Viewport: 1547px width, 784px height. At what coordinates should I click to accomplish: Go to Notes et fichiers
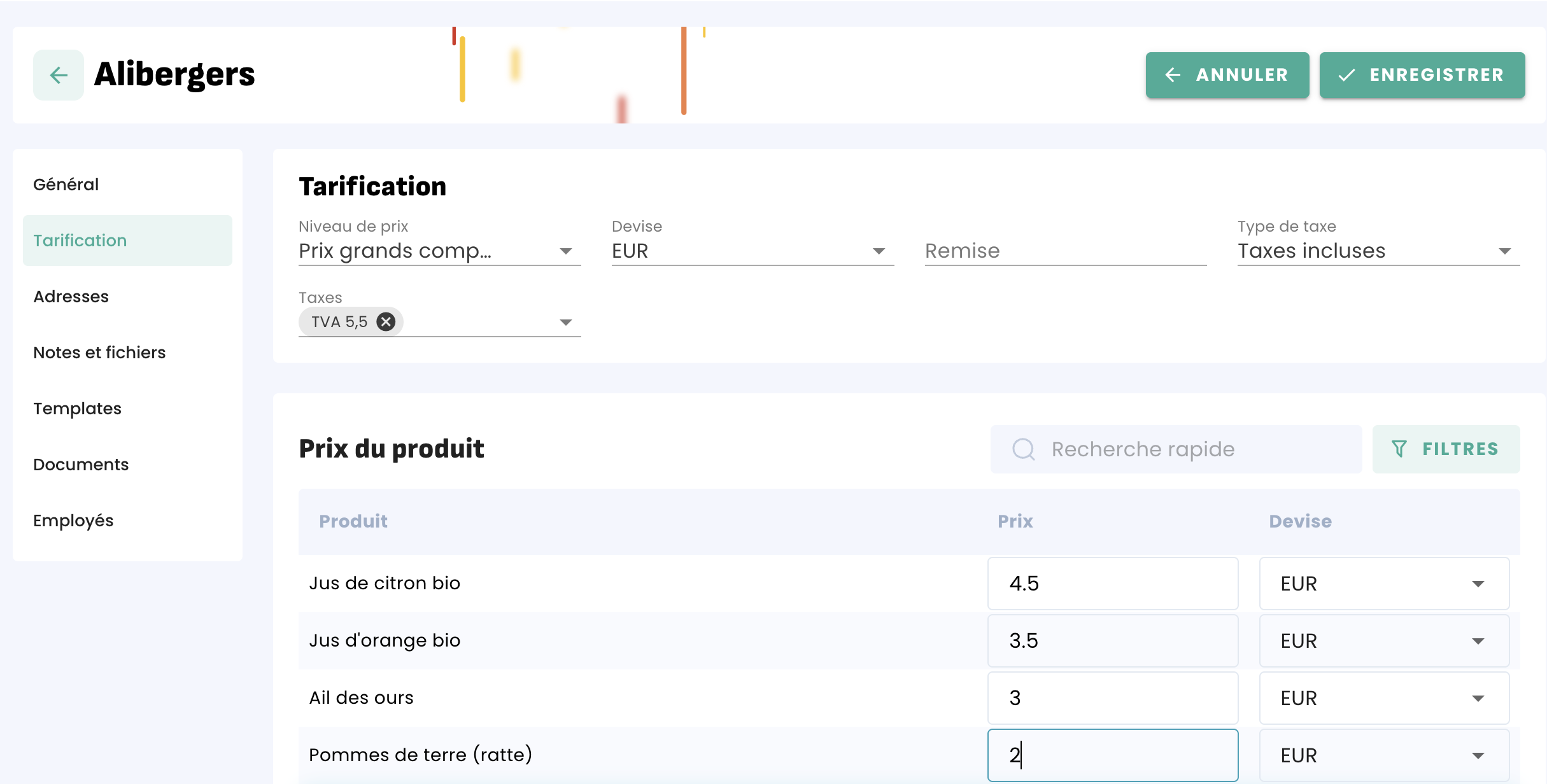[99, 353]
